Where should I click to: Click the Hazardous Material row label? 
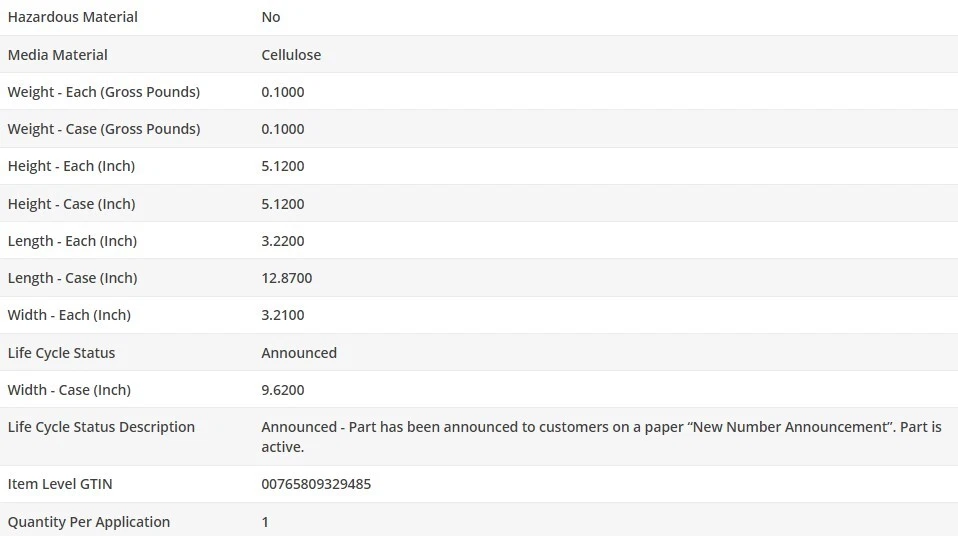coord(72,17)
